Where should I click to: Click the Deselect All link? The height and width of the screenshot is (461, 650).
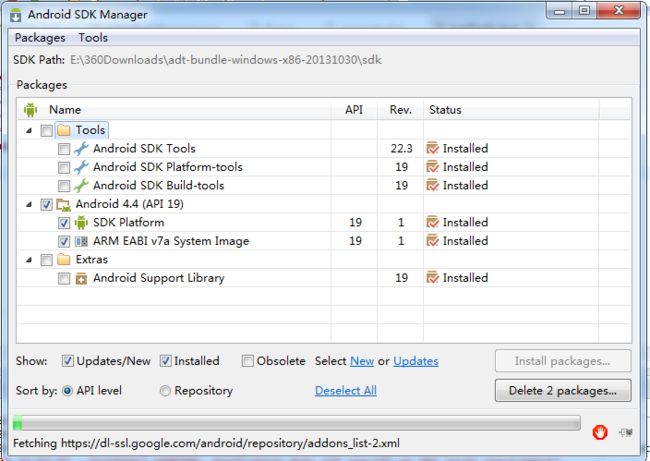click(346, 391)
